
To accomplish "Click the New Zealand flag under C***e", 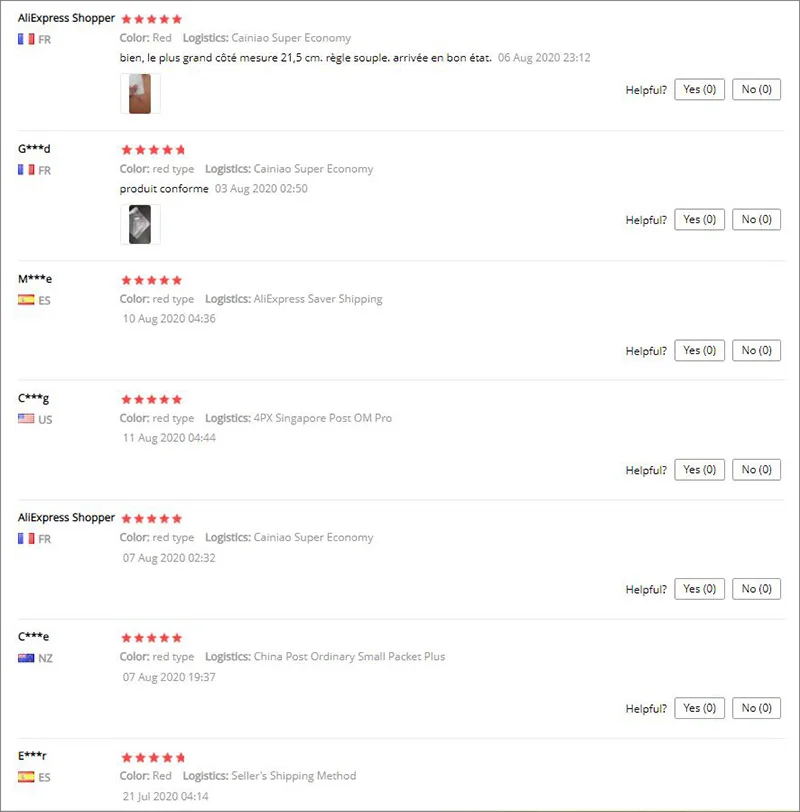I will pyautogui.click(x=26, y=658).
